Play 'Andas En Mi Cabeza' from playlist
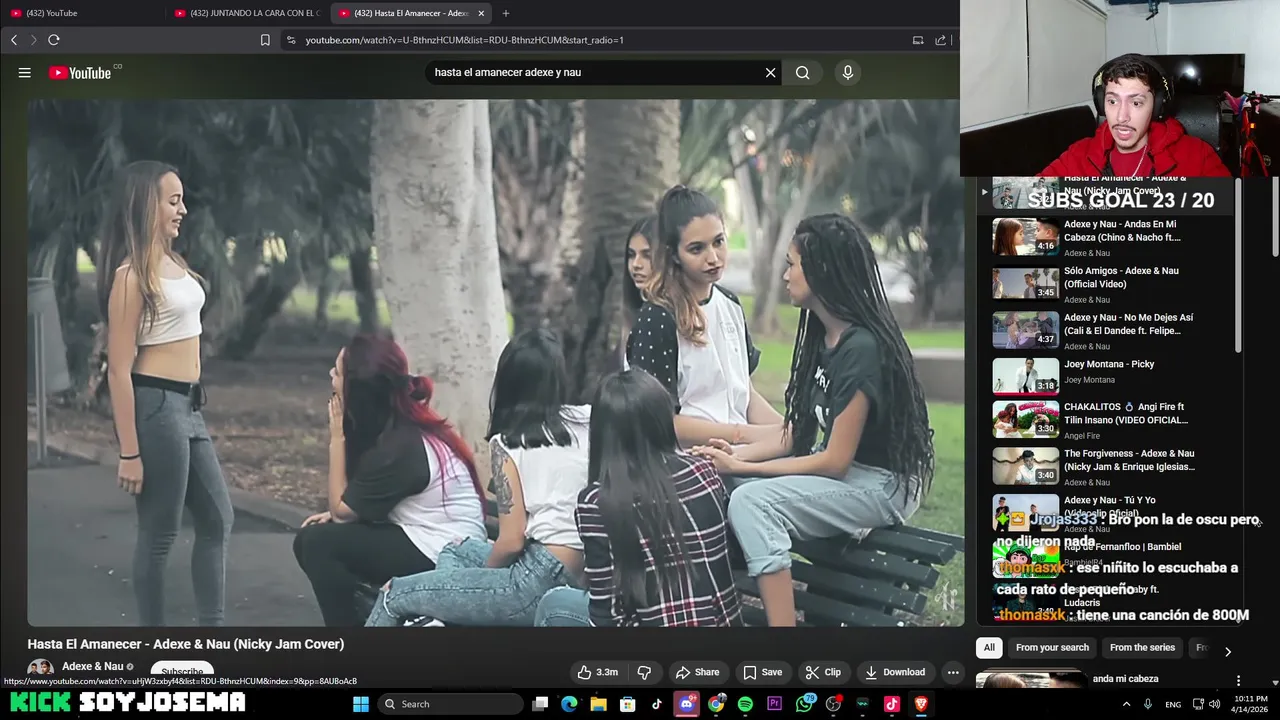This screenshot has height=720, width=1280. pos(1107,237)
